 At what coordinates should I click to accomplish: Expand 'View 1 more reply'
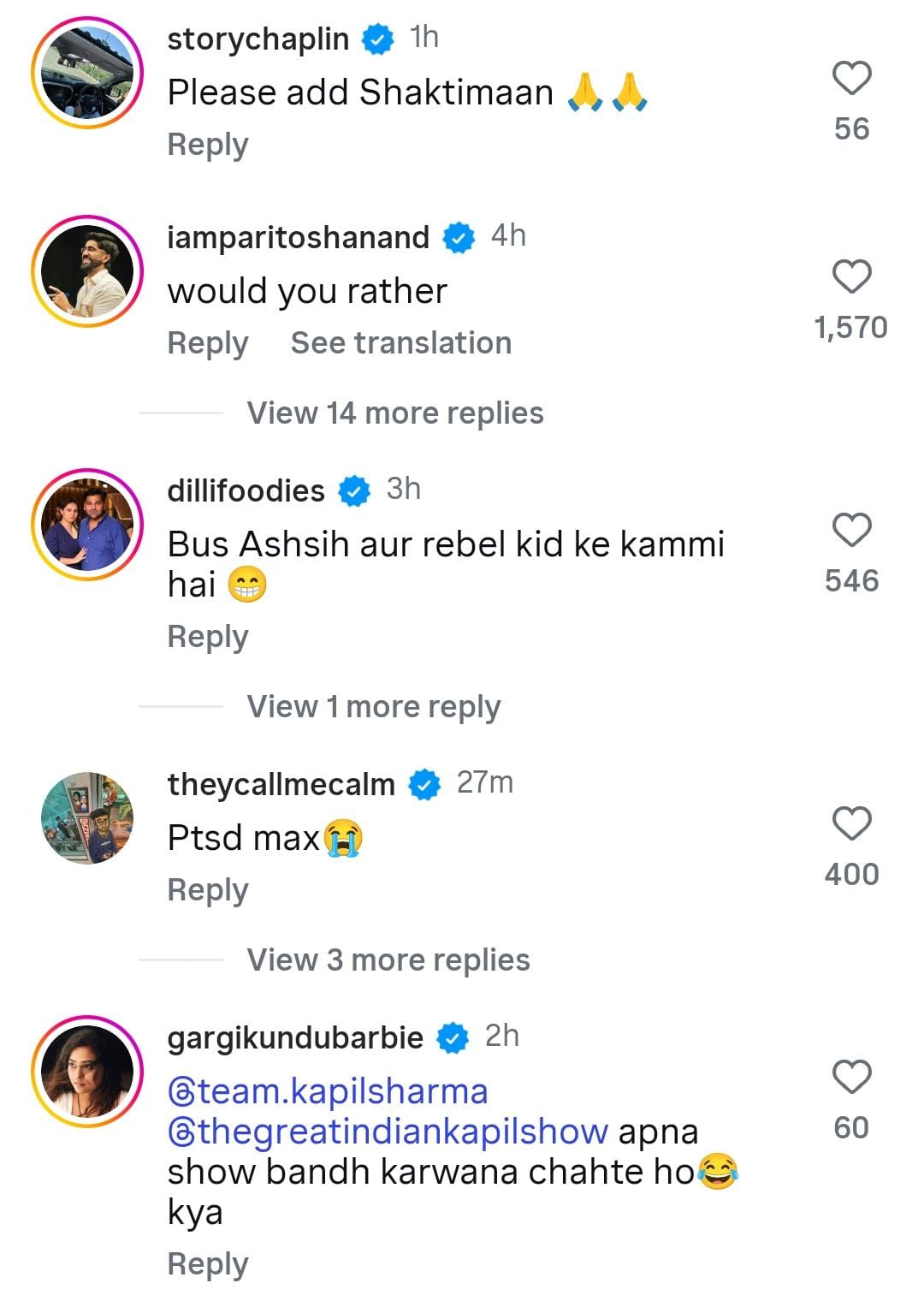coord(373,707)
